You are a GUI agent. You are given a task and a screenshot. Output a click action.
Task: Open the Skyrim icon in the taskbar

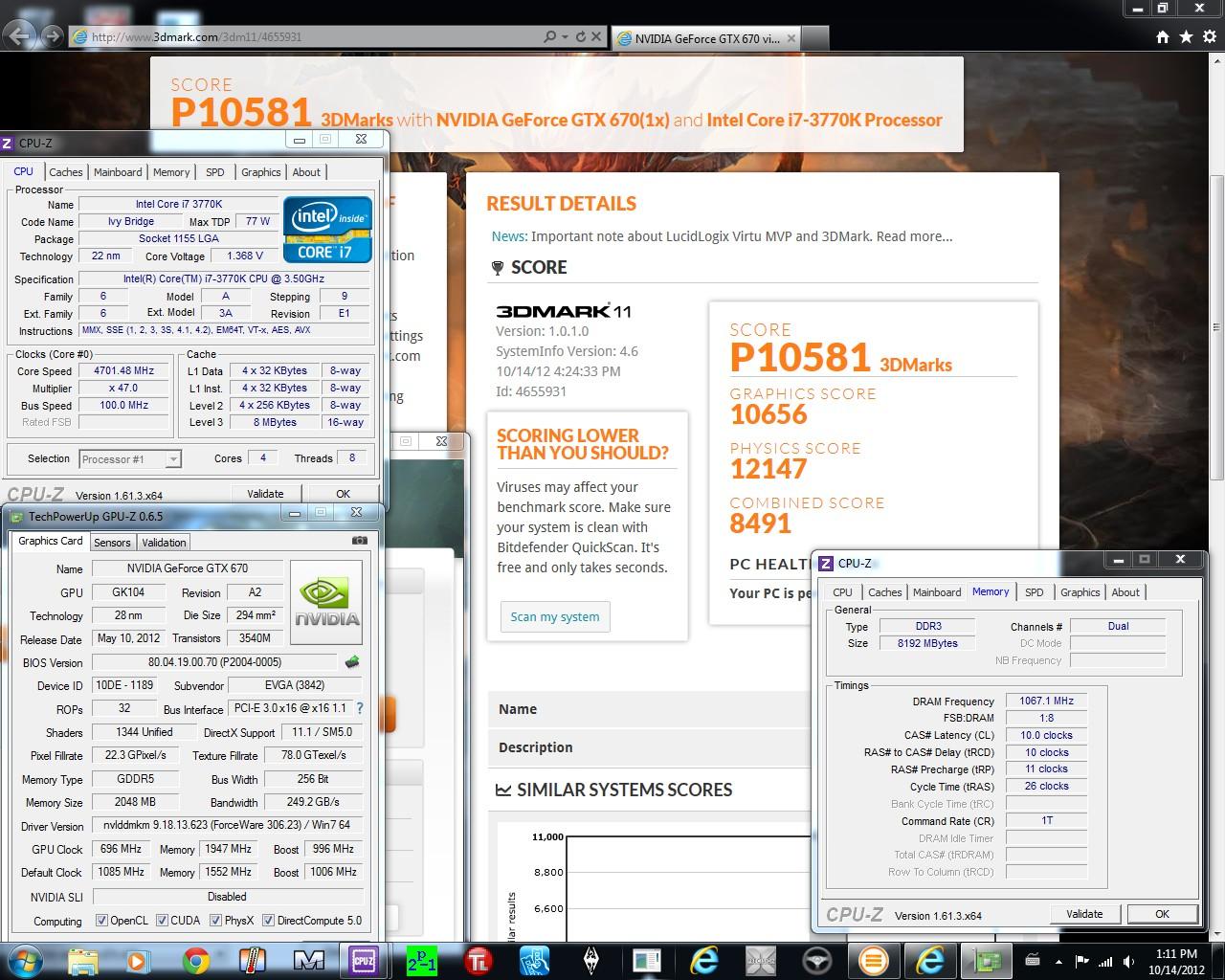(x=591, y=960)
